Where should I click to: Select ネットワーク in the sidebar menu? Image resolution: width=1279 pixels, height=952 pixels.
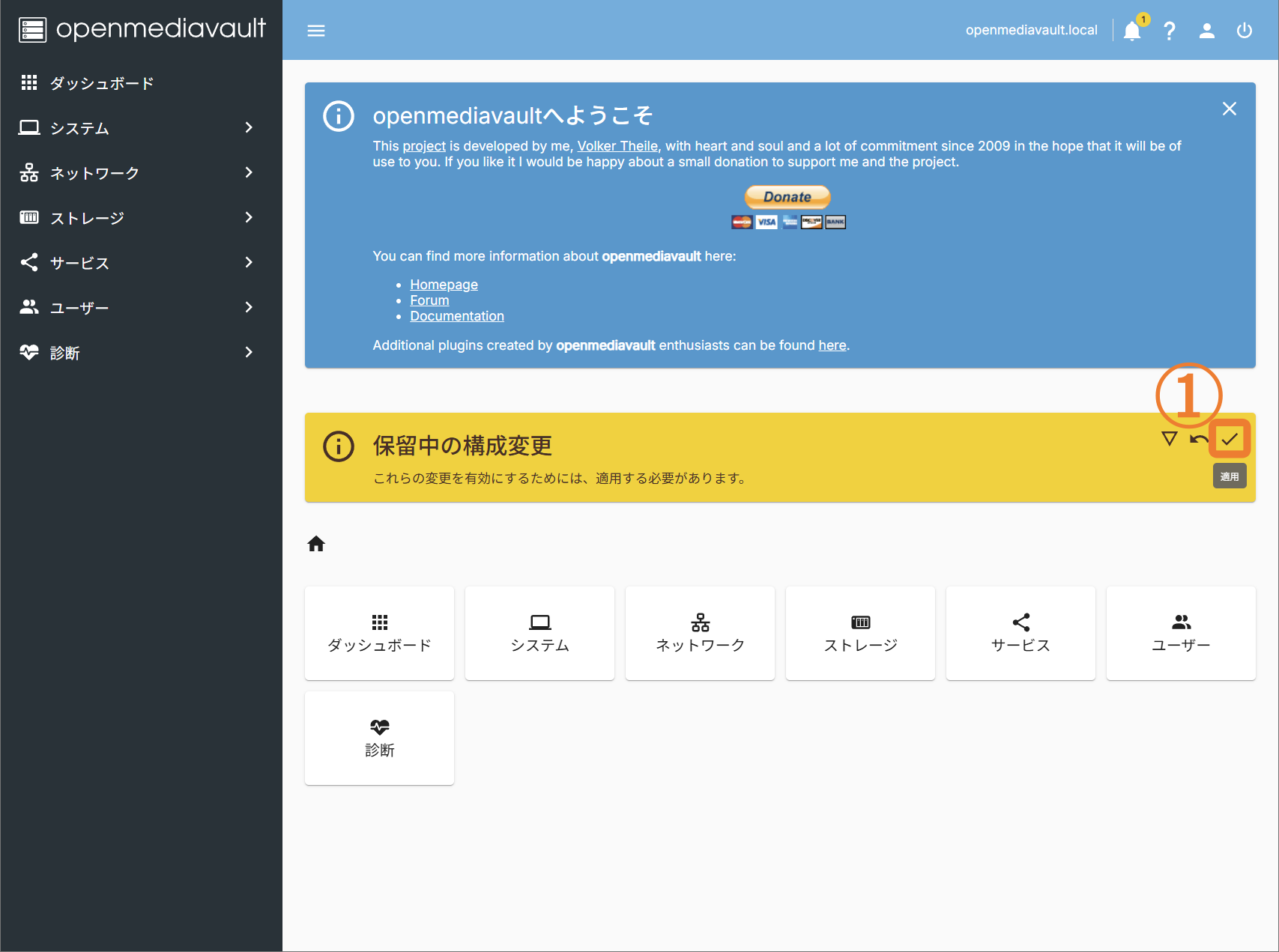click(x=141, y=173)
